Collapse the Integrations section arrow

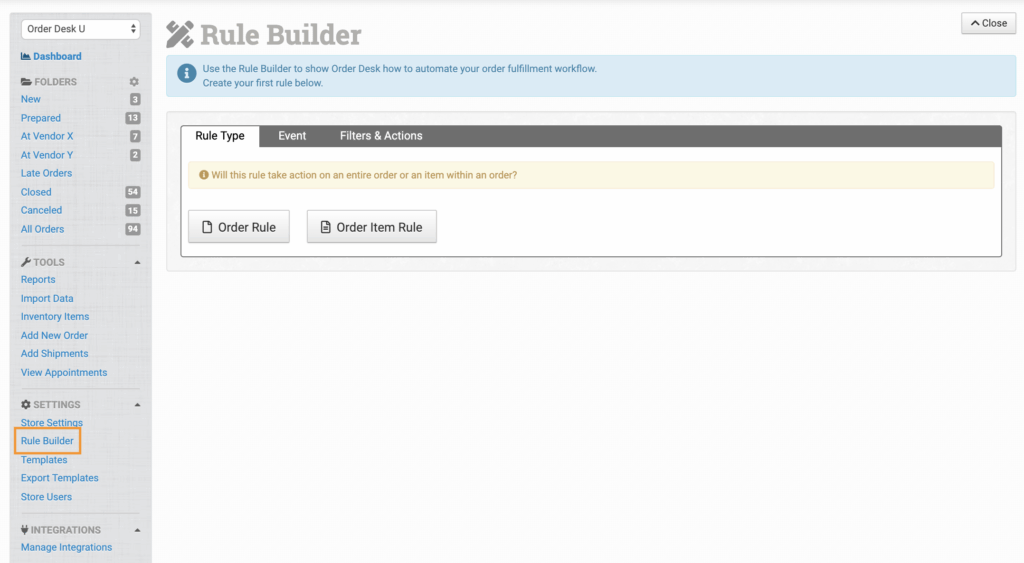tap(137, 530)
